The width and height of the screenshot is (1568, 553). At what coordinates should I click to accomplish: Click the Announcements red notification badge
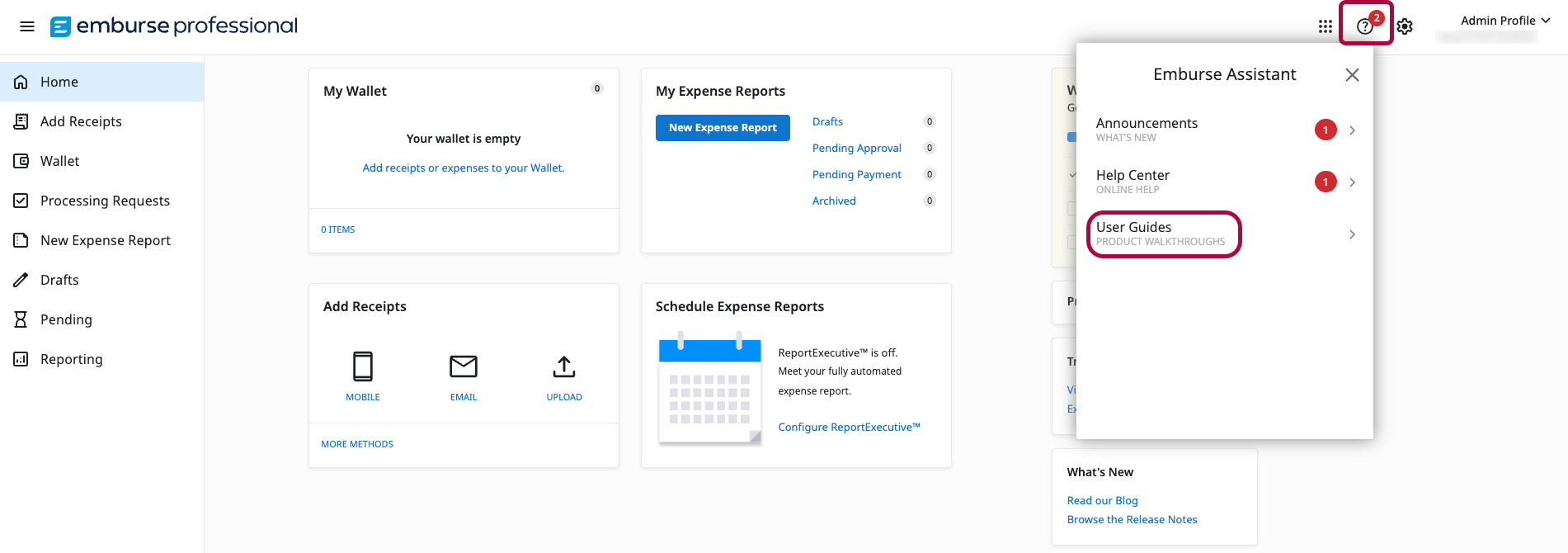point(1326,130)
